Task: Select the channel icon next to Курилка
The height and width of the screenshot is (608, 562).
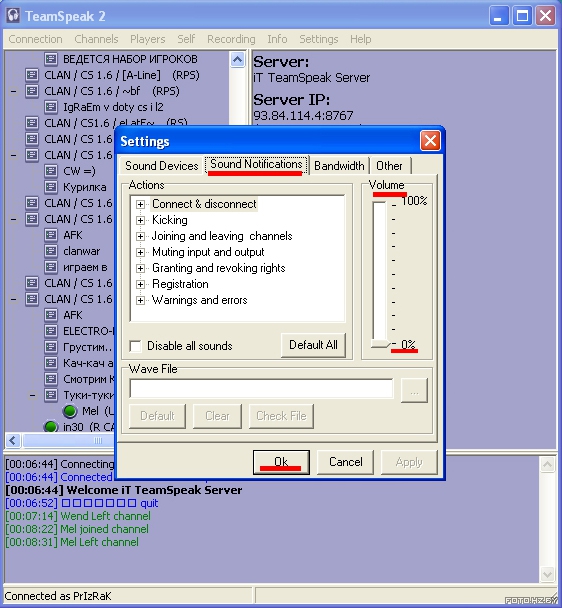Action: [51, 187]
